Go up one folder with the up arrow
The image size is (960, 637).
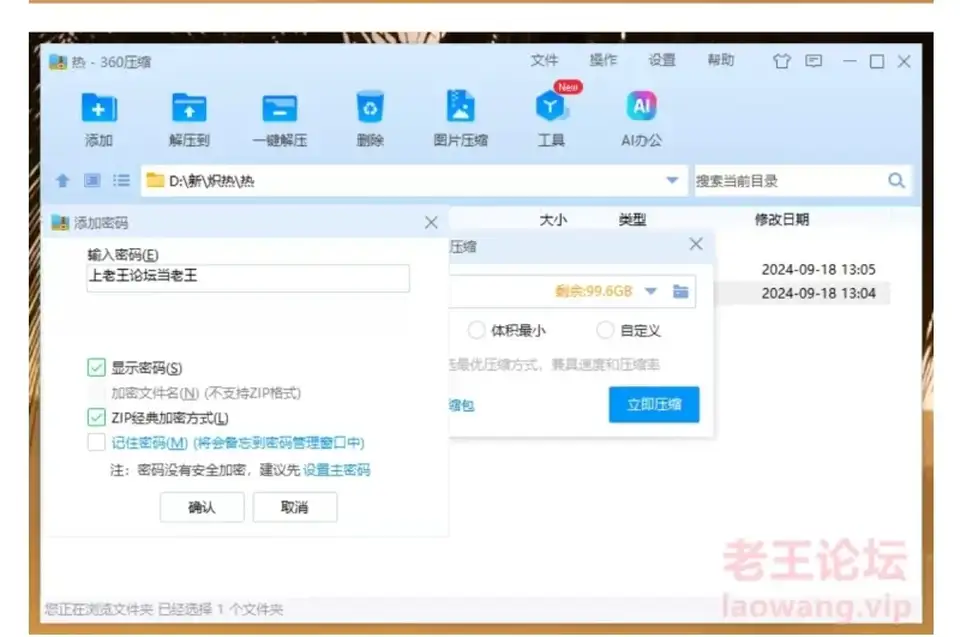62,181
